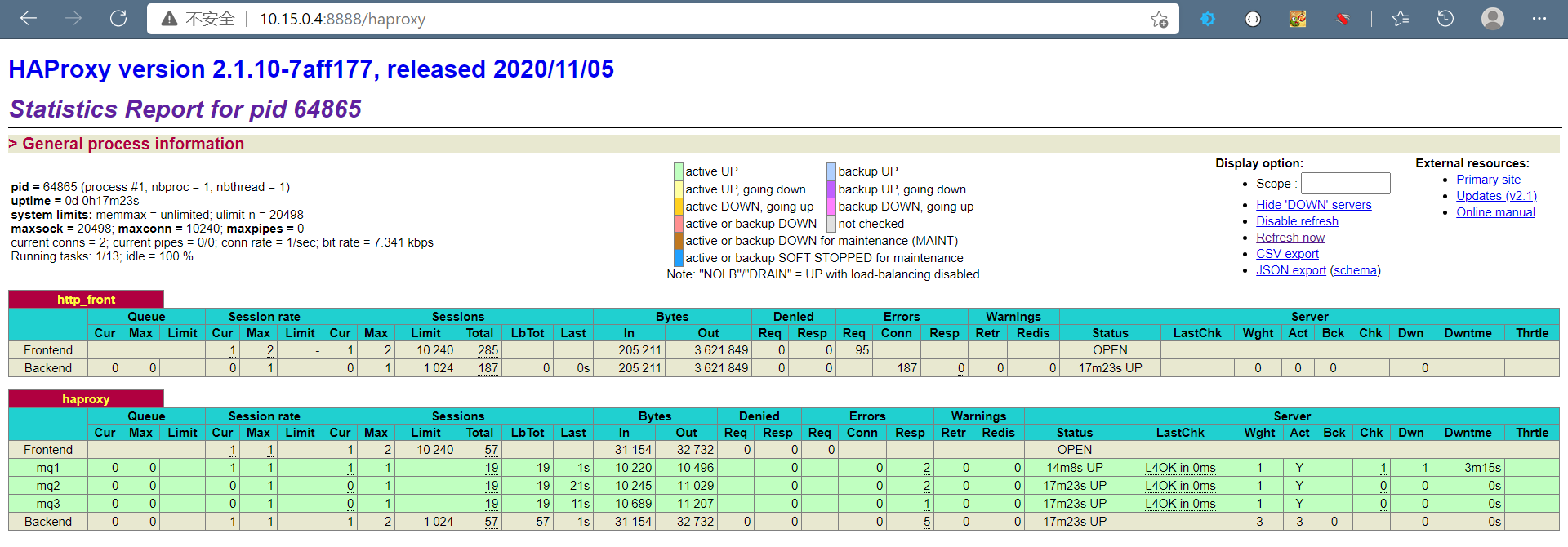1568x547 pixels.
Task: Click the MAINT brown legend swatch
Action: coord(678,240)
